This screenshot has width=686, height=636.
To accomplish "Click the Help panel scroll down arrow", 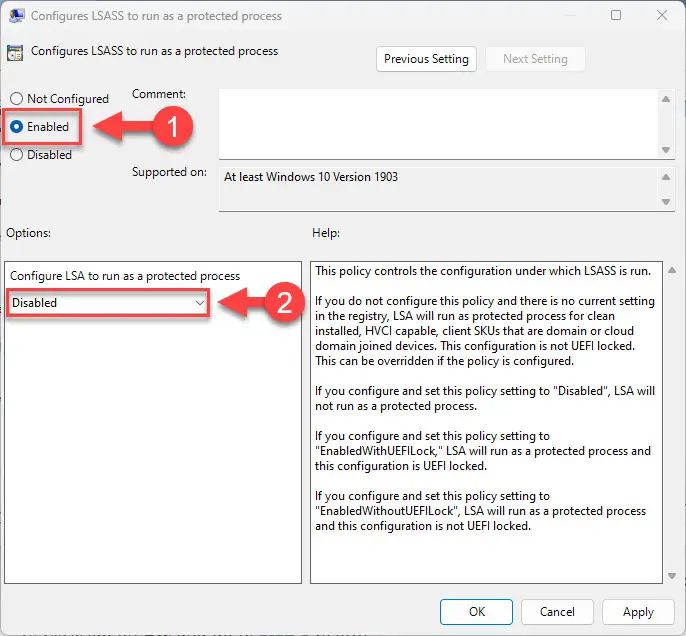I will [672, 576].
